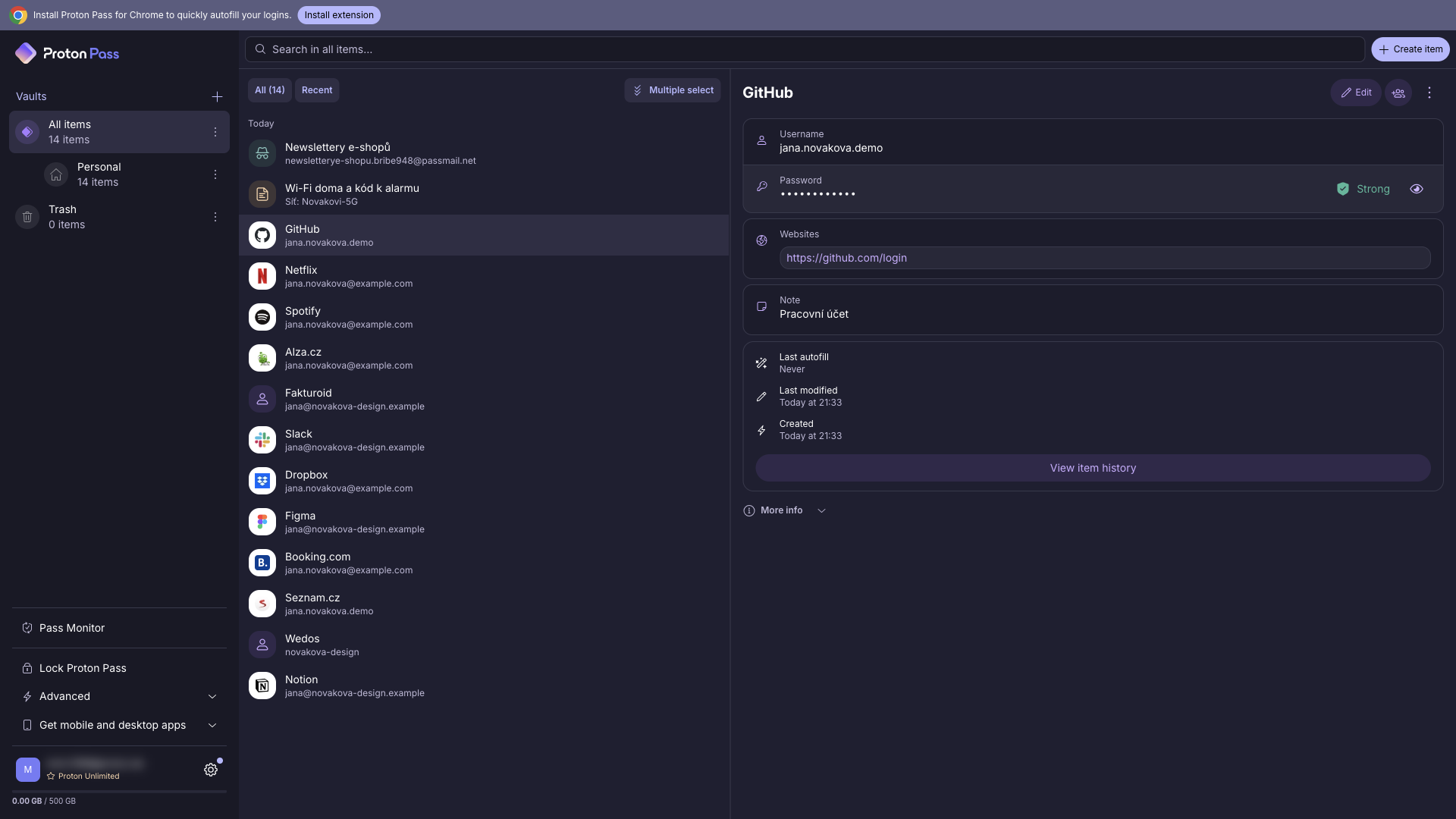Open the github.com/login website link
Image resolution: width=1456 pixels, height=819 pixels.
point(846,258)
